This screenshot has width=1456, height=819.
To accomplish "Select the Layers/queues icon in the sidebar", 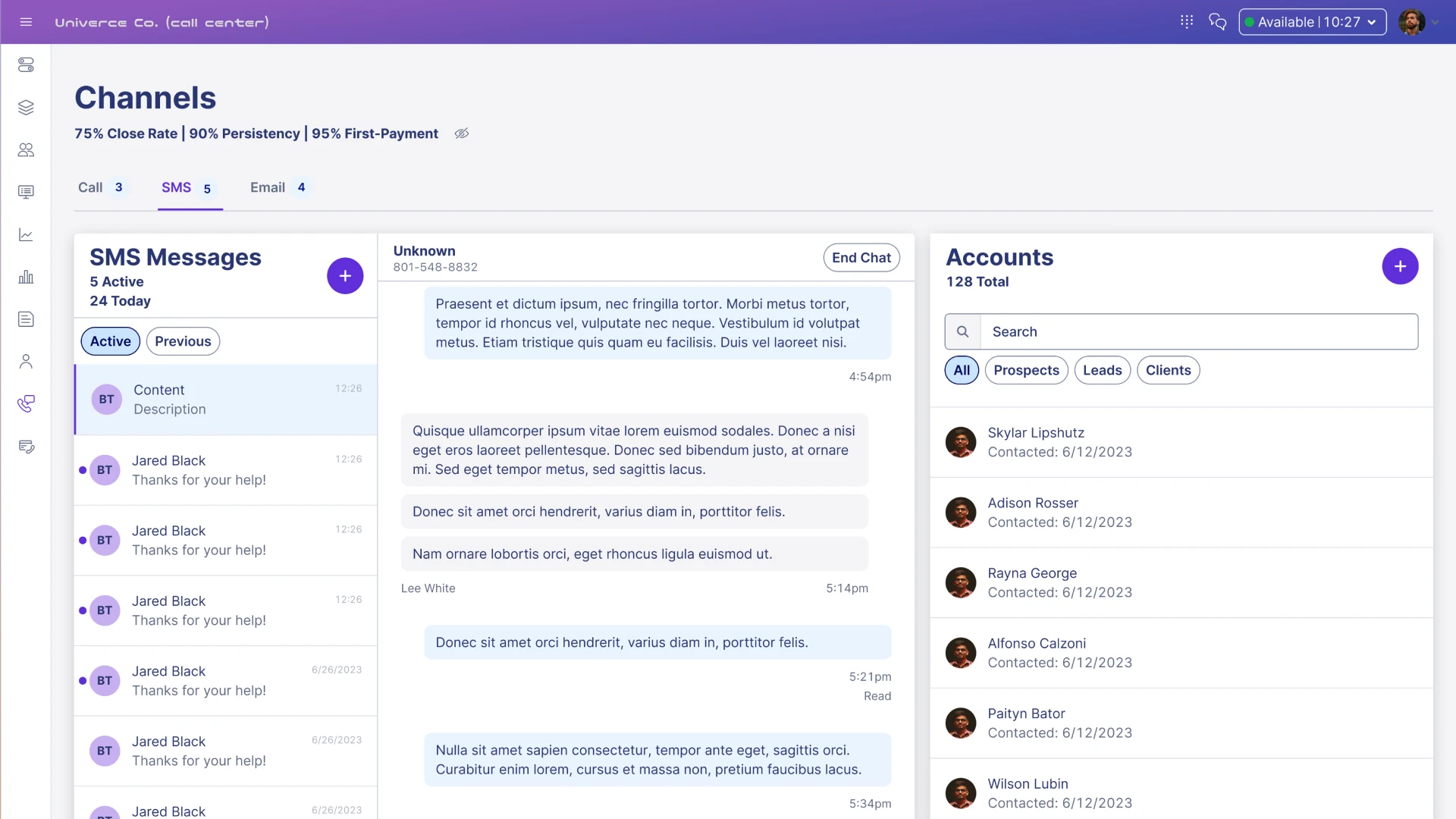I will 27,107.
